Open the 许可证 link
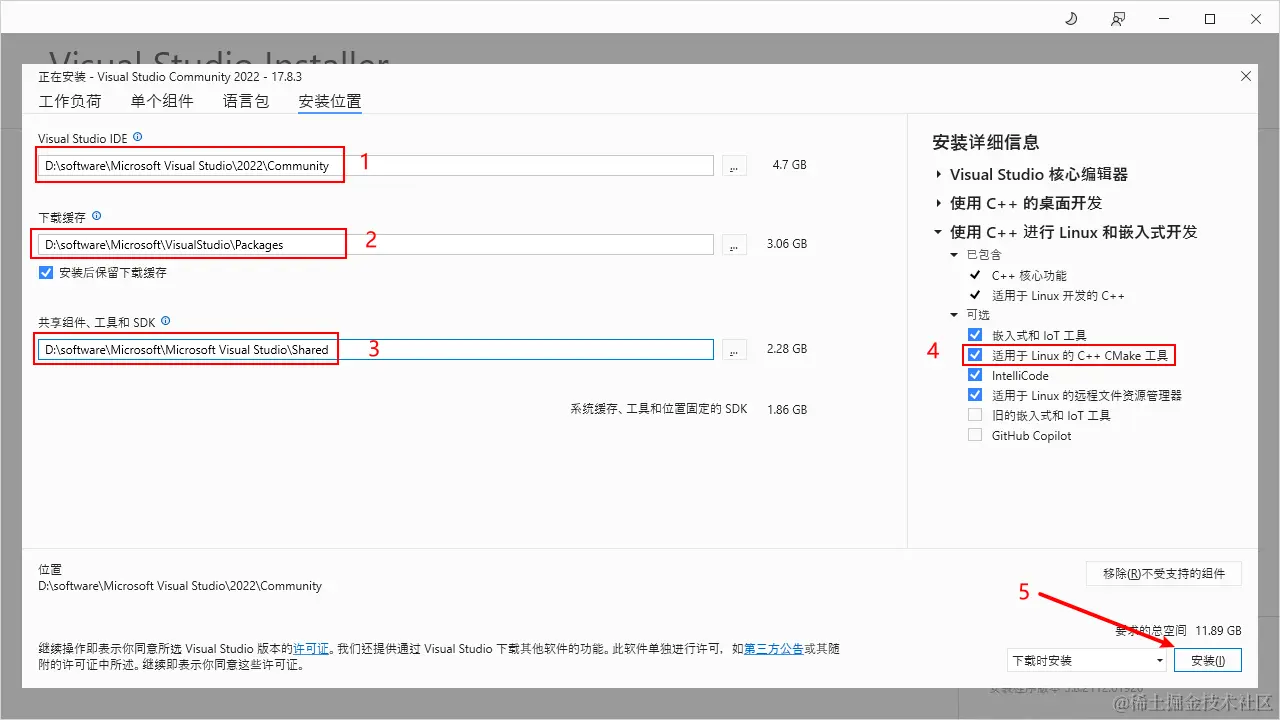The image size is (1280, 720). point(311,649)
